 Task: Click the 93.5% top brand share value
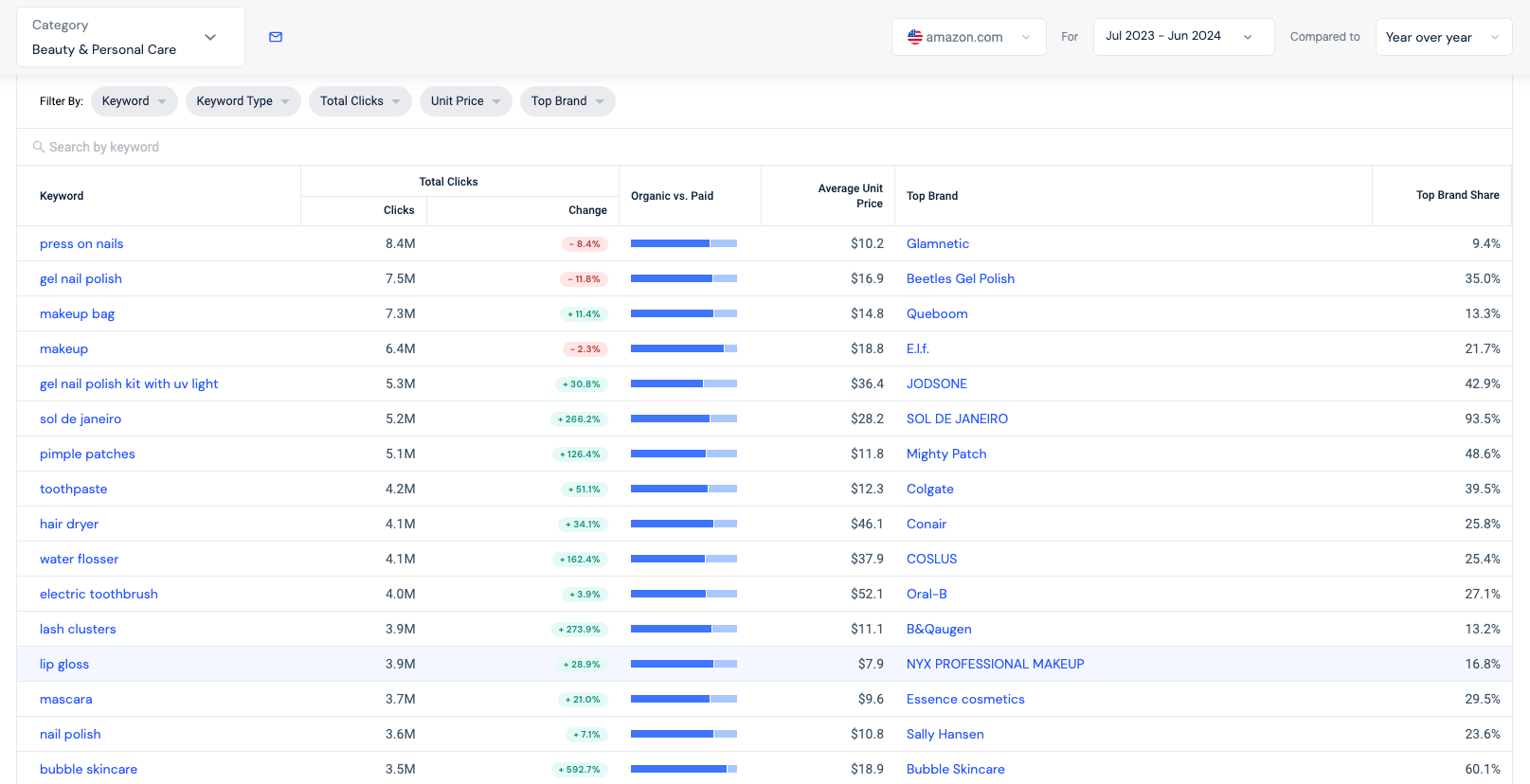click(1483, 419)
